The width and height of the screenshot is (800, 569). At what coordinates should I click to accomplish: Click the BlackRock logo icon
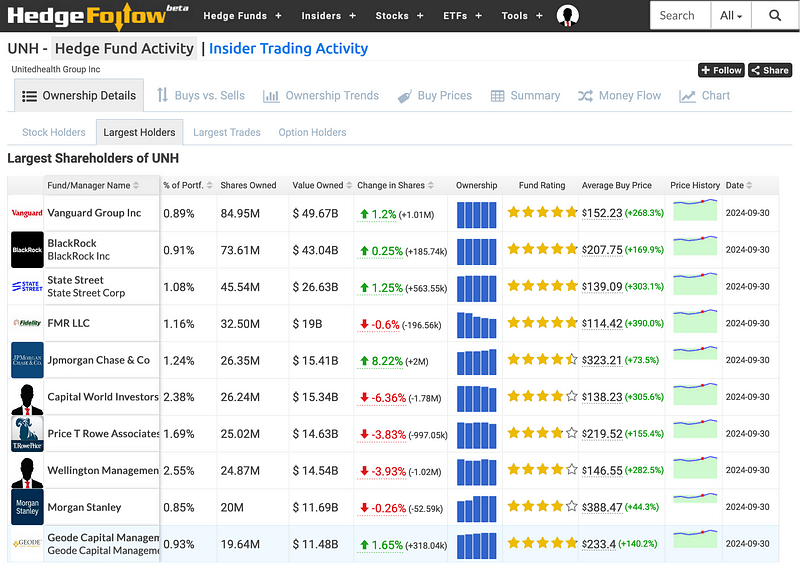(x=27, y=250)
